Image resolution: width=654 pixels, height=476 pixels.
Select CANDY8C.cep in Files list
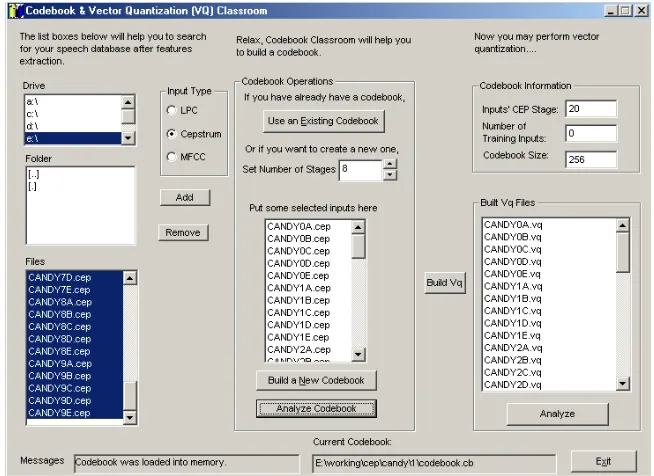click(75, 327)
